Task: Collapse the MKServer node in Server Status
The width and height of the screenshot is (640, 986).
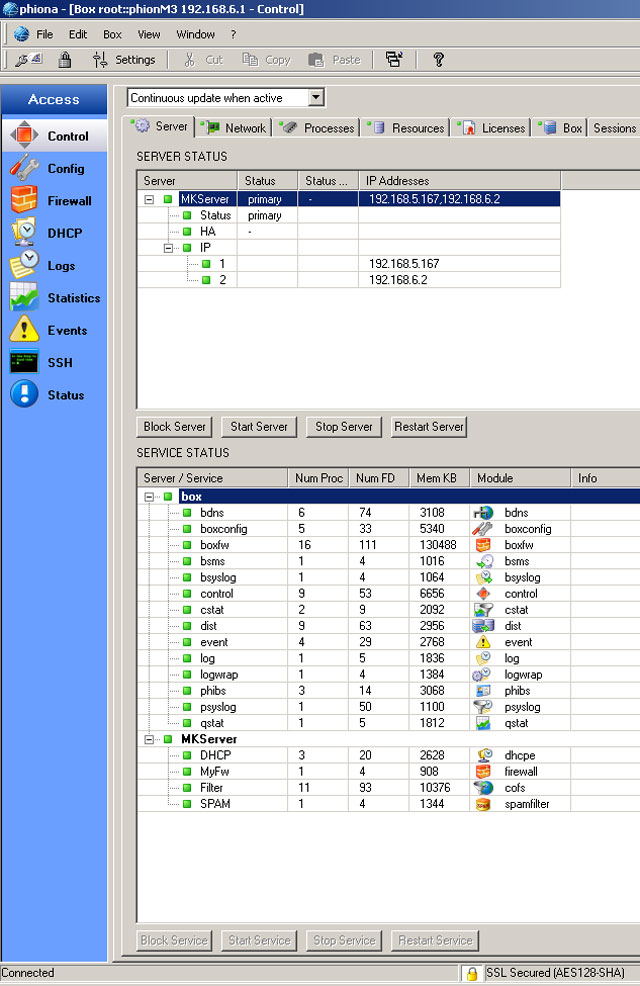Action: pos(149,199)
